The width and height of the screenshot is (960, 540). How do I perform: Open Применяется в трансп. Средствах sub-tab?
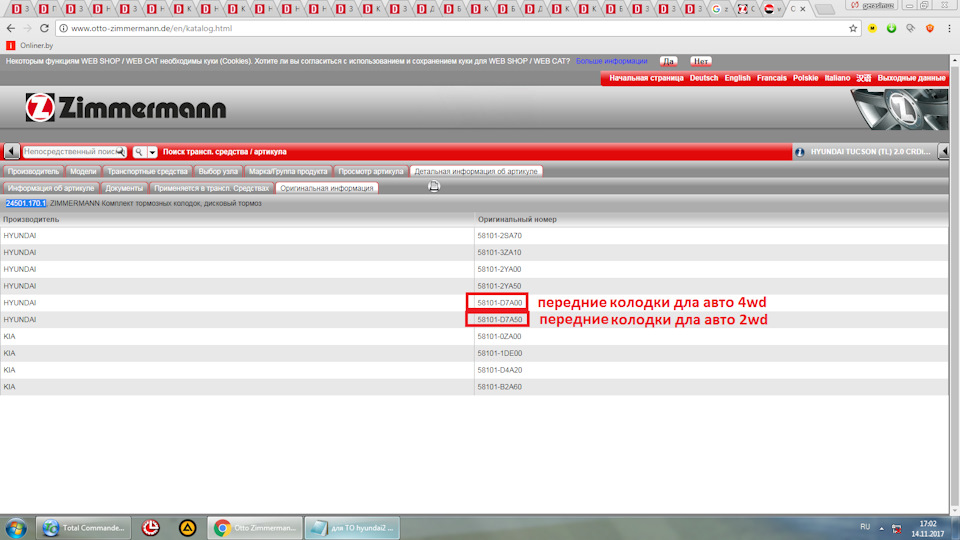(211, 188)
